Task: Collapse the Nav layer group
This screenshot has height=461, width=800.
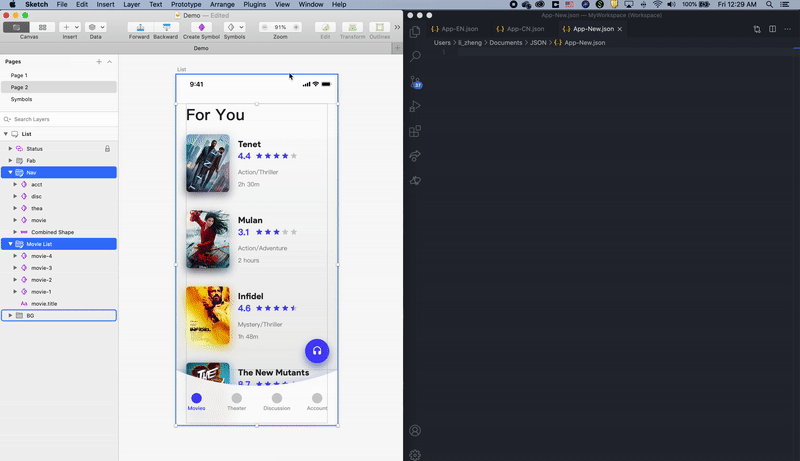Action: pyautogui.click(x=10, y=172)
